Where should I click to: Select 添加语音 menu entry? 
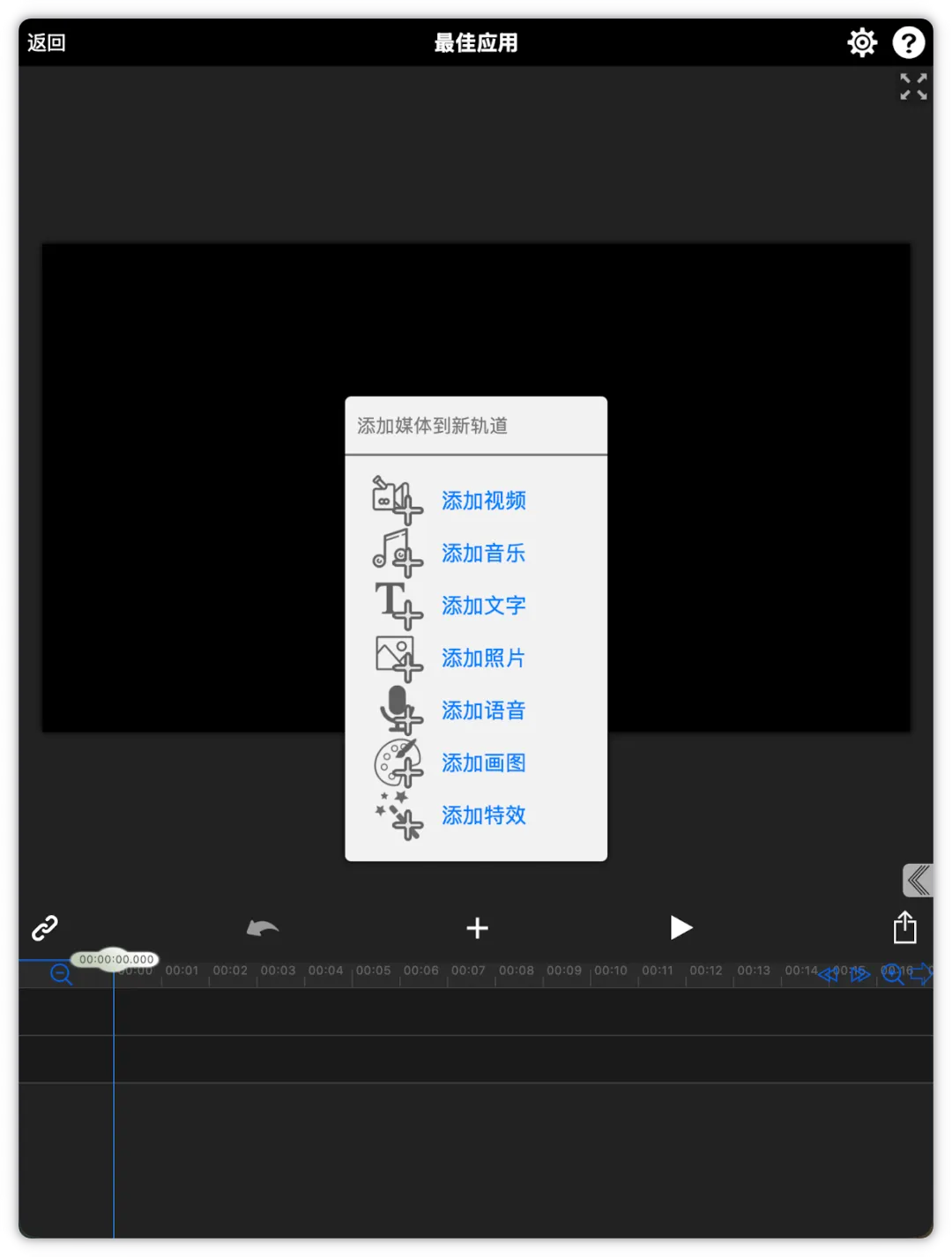483,710
